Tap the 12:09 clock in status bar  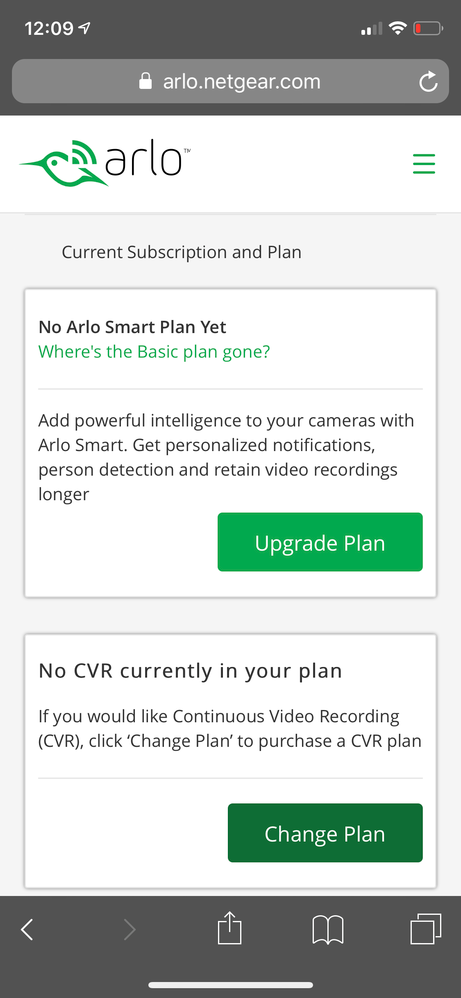(x=50, y=29)
